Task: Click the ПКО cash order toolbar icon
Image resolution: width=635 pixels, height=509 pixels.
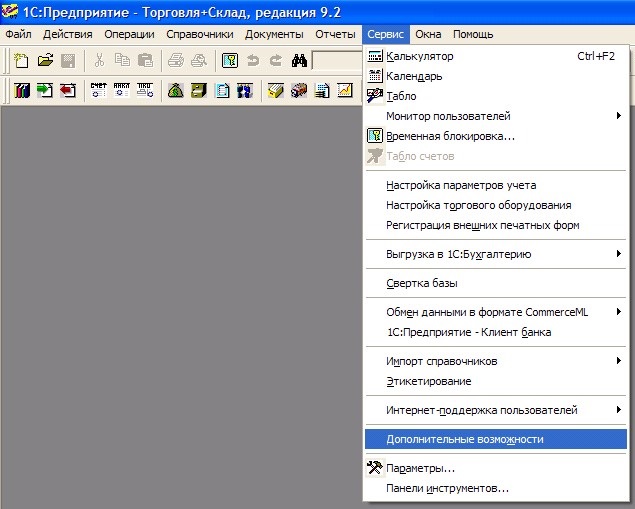Action: [145, 90]
